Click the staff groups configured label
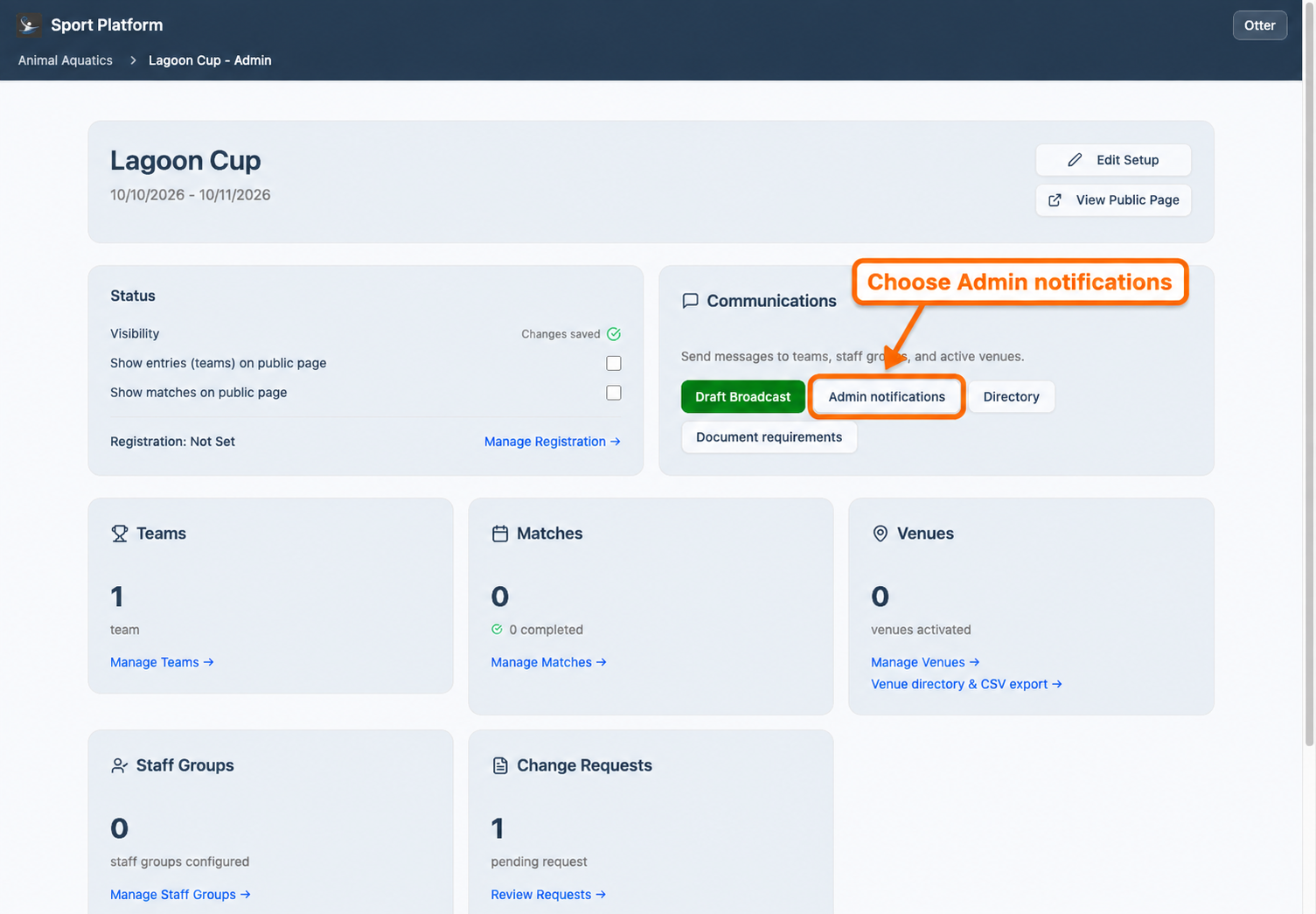This screenshot has width=1316, height=914. [179, 862]
